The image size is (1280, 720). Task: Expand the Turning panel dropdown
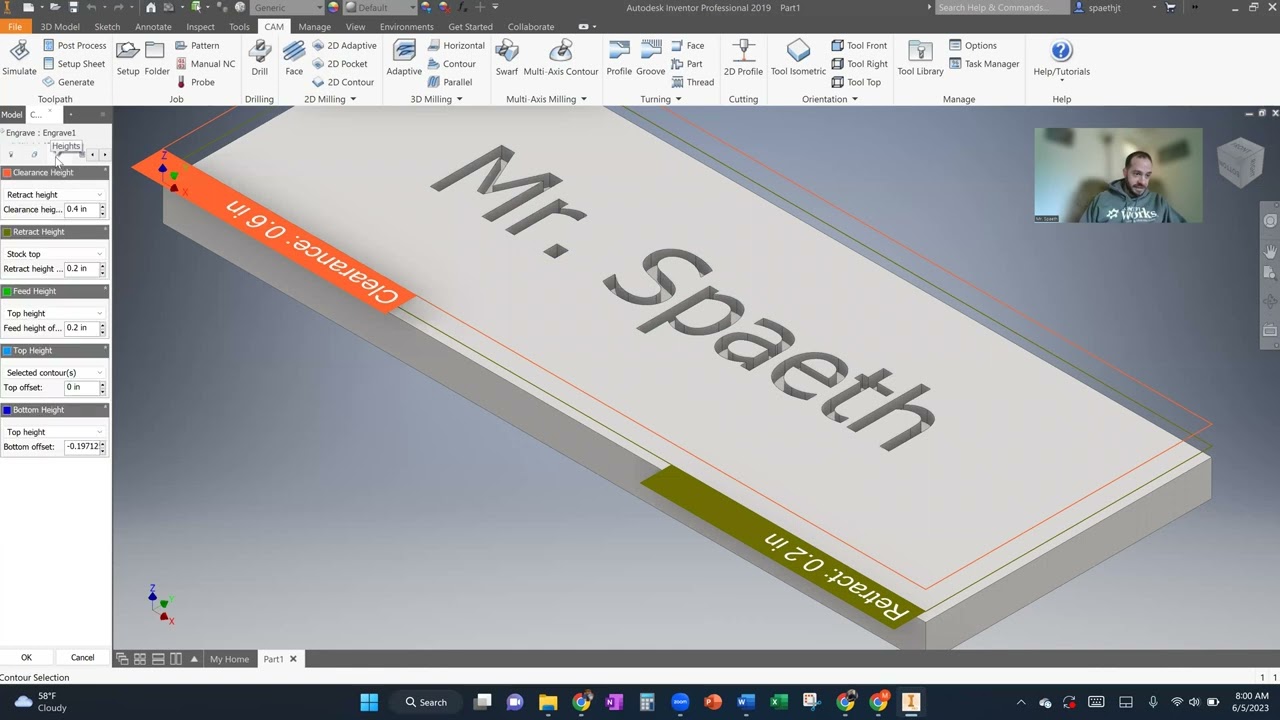tap(678, 99)
